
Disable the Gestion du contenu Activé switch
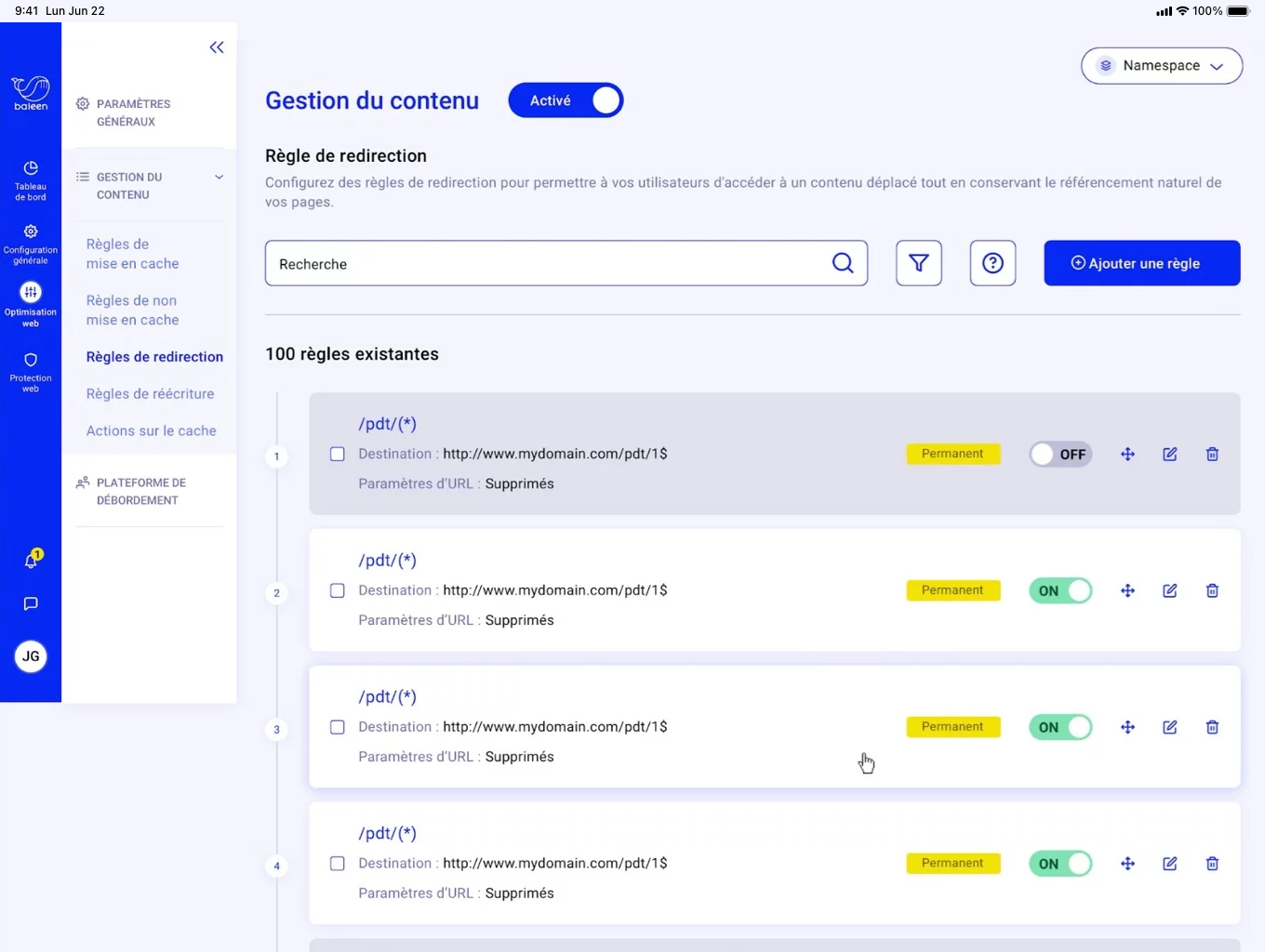[x=566, y=100]
